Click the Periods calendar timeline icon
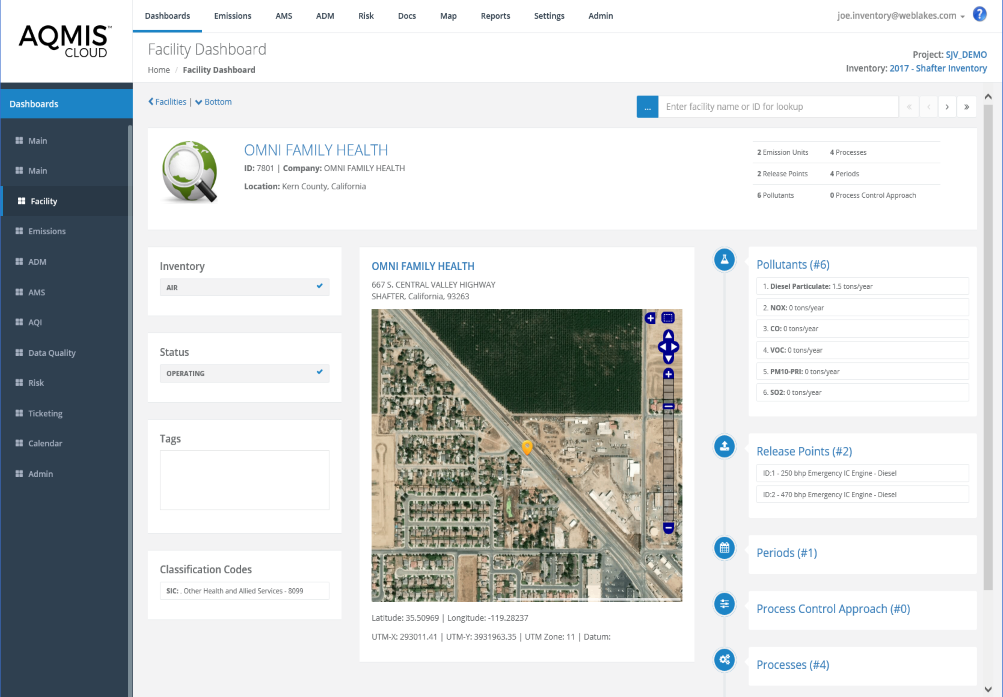Image resolution: width=1003 pixels, height=697 pixels. (x=724, y=548)
